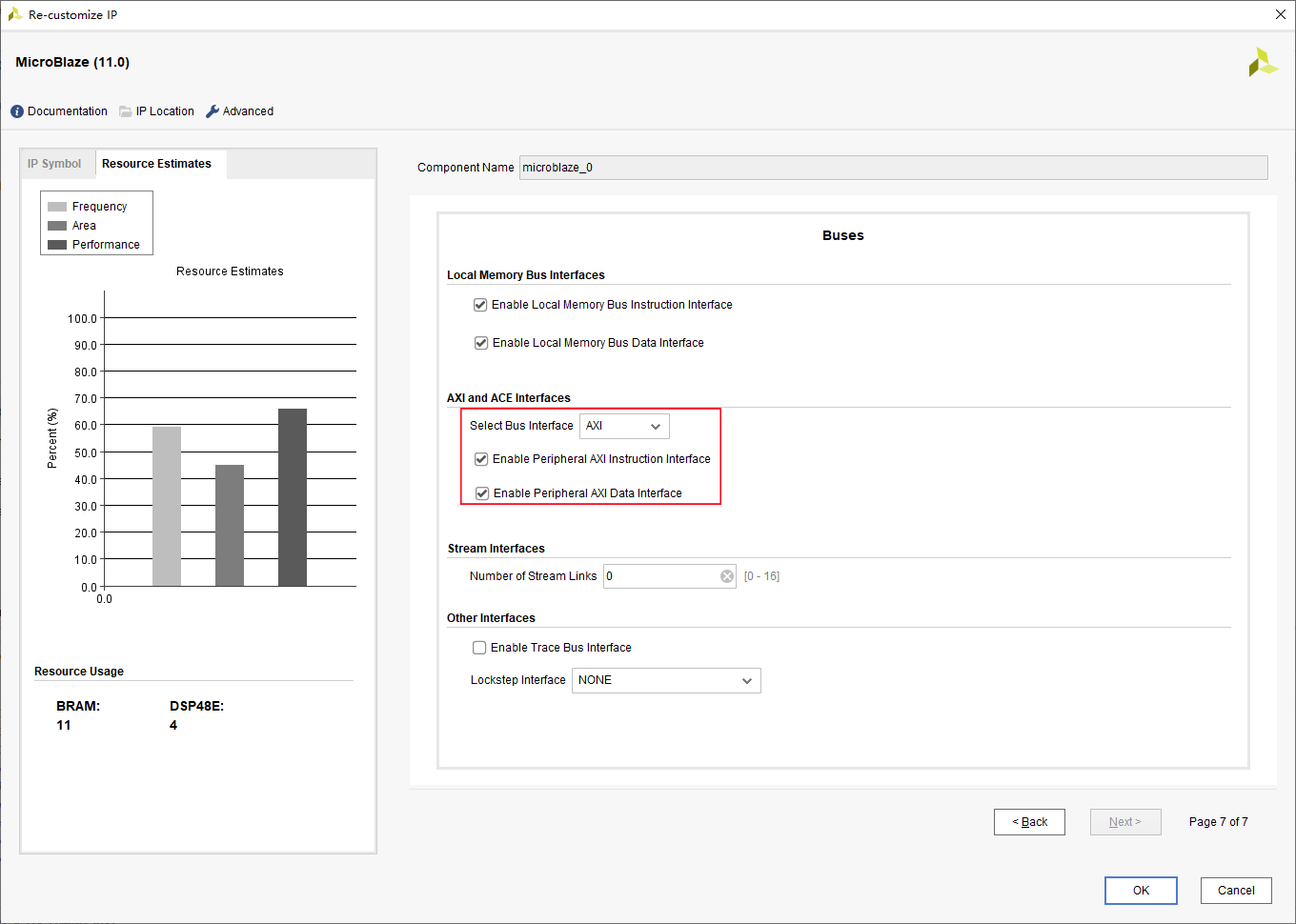The image size is (1296, 924).
Task: Click the 'Buses' page heading
Action: (843, 235)
